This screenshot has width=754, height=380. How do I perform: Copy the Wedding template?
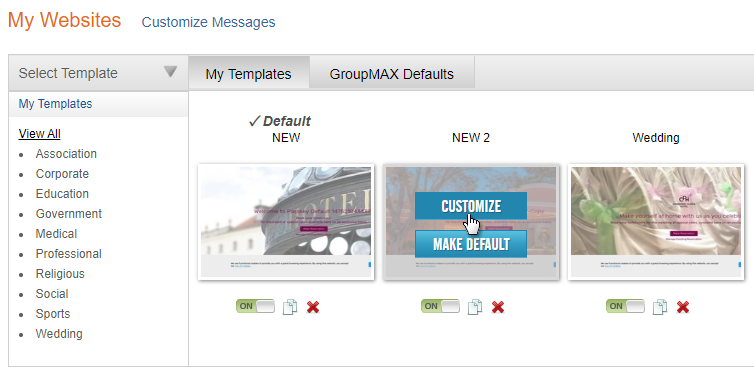(660, 307)
